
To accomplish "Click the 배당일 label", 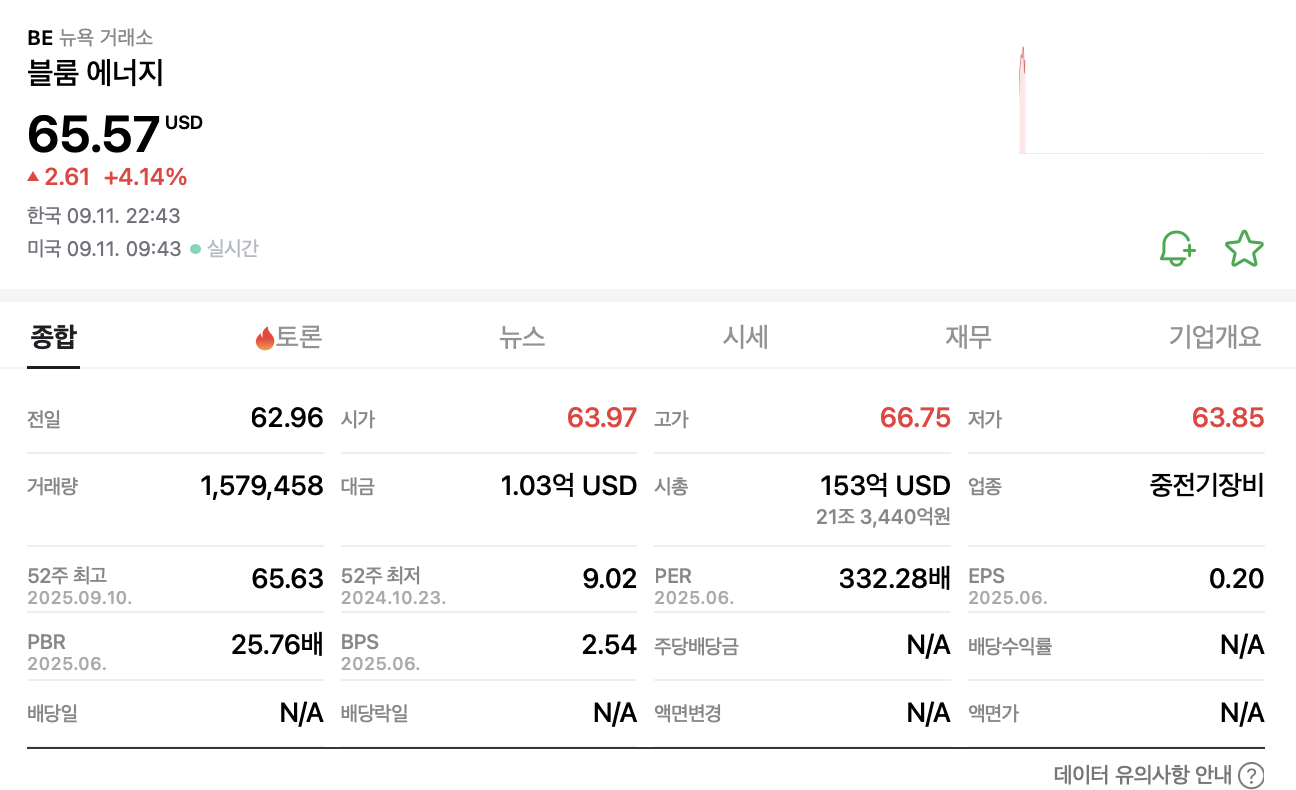I will [x=52, y=714].
